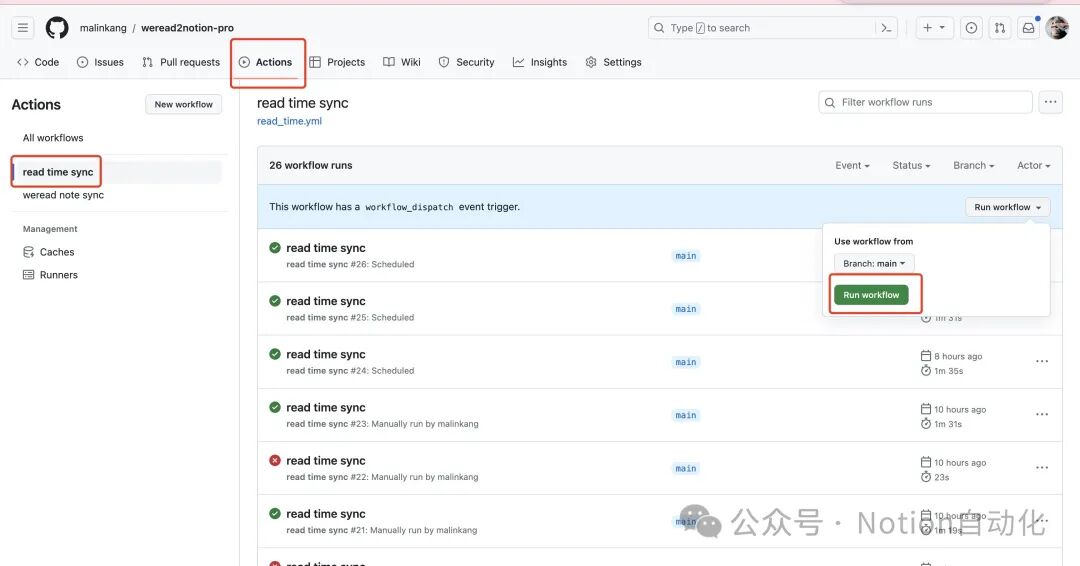This screenshot has height=566, width=1080.
Task: Open run #23 read time sync title
Action: click(x=326, y=408)
